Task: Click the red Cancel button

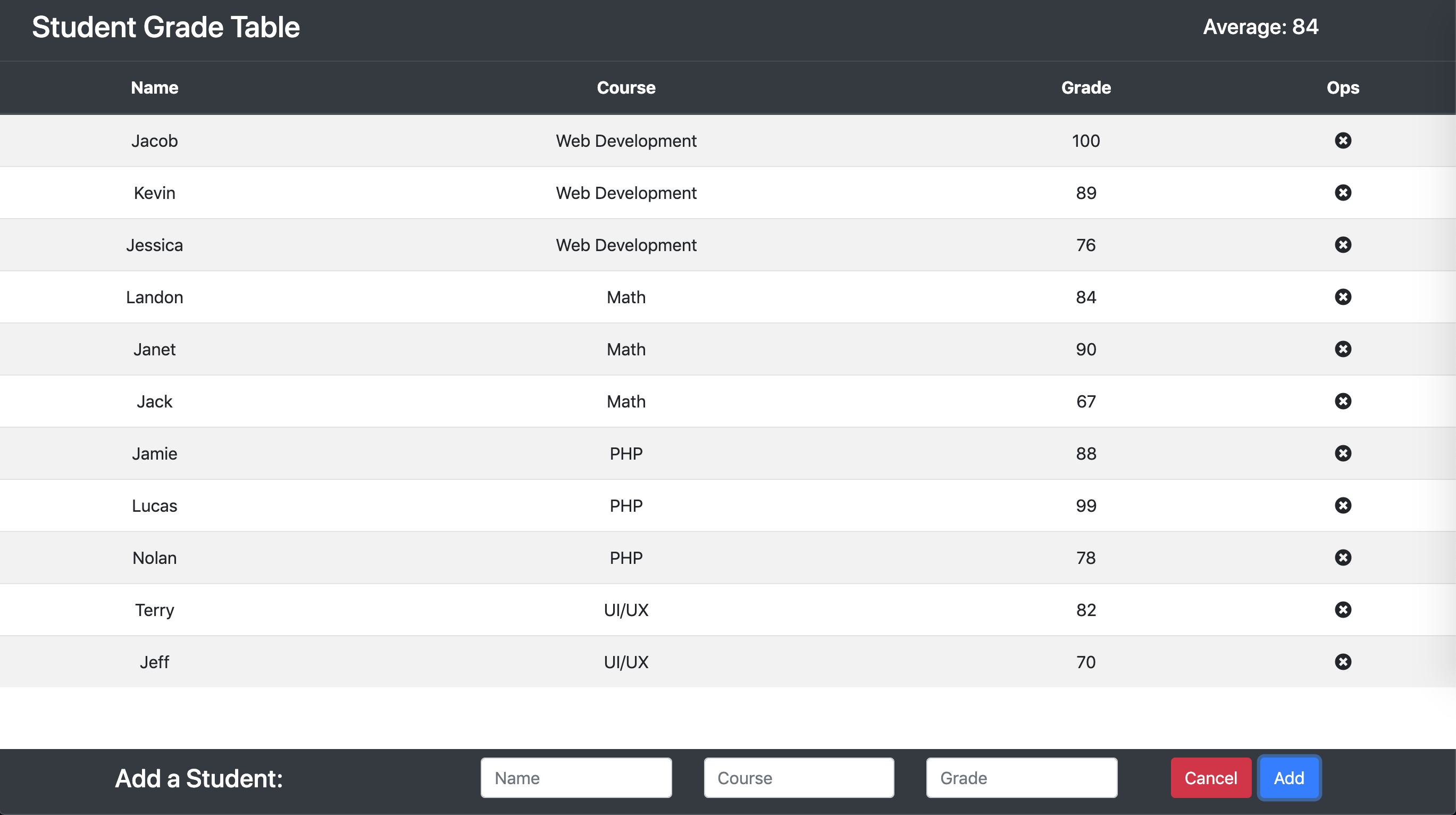Action: 1210,778
